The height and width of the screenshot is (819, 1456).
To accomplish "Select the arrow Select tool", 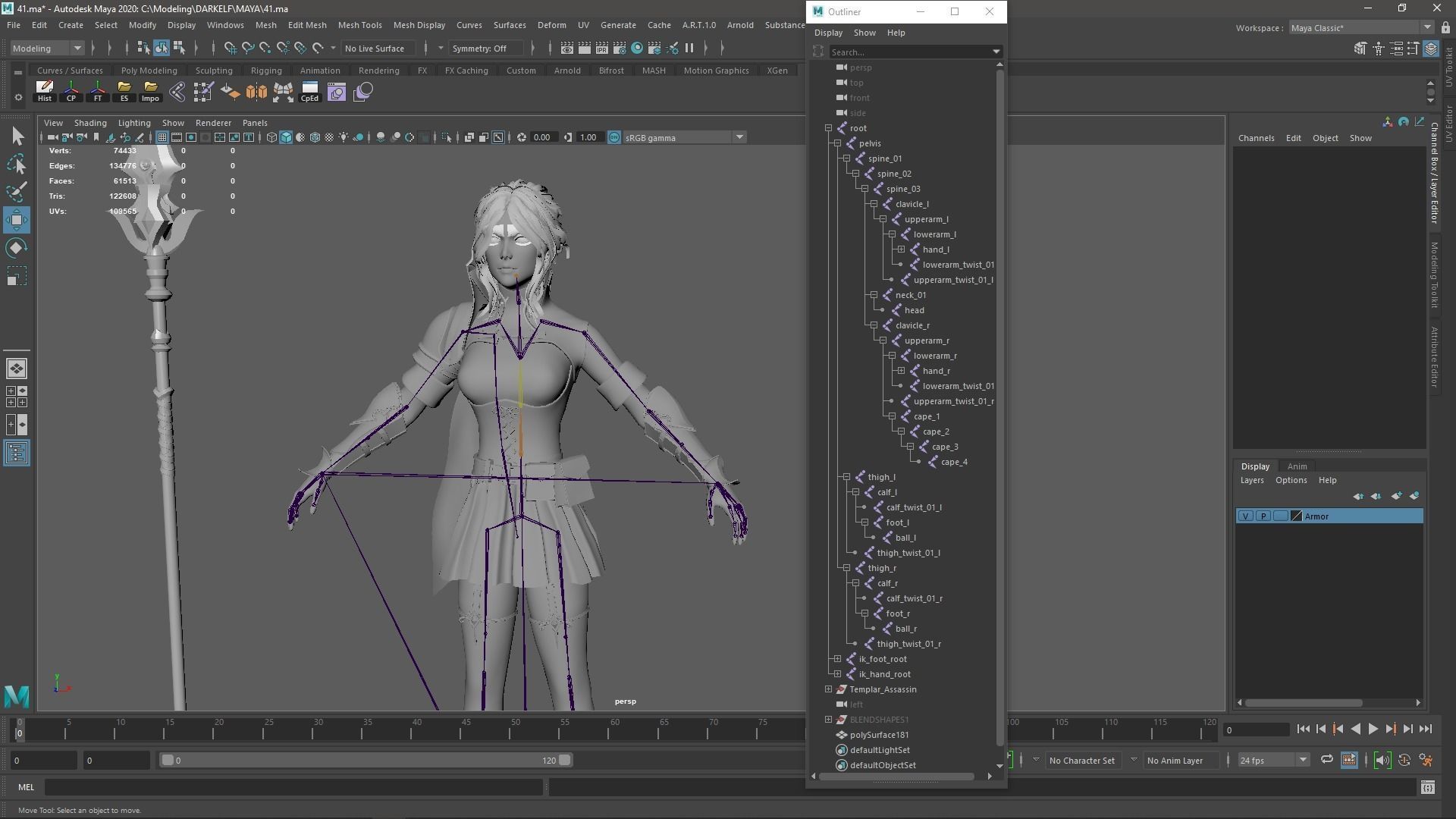I will pos(17,136).
